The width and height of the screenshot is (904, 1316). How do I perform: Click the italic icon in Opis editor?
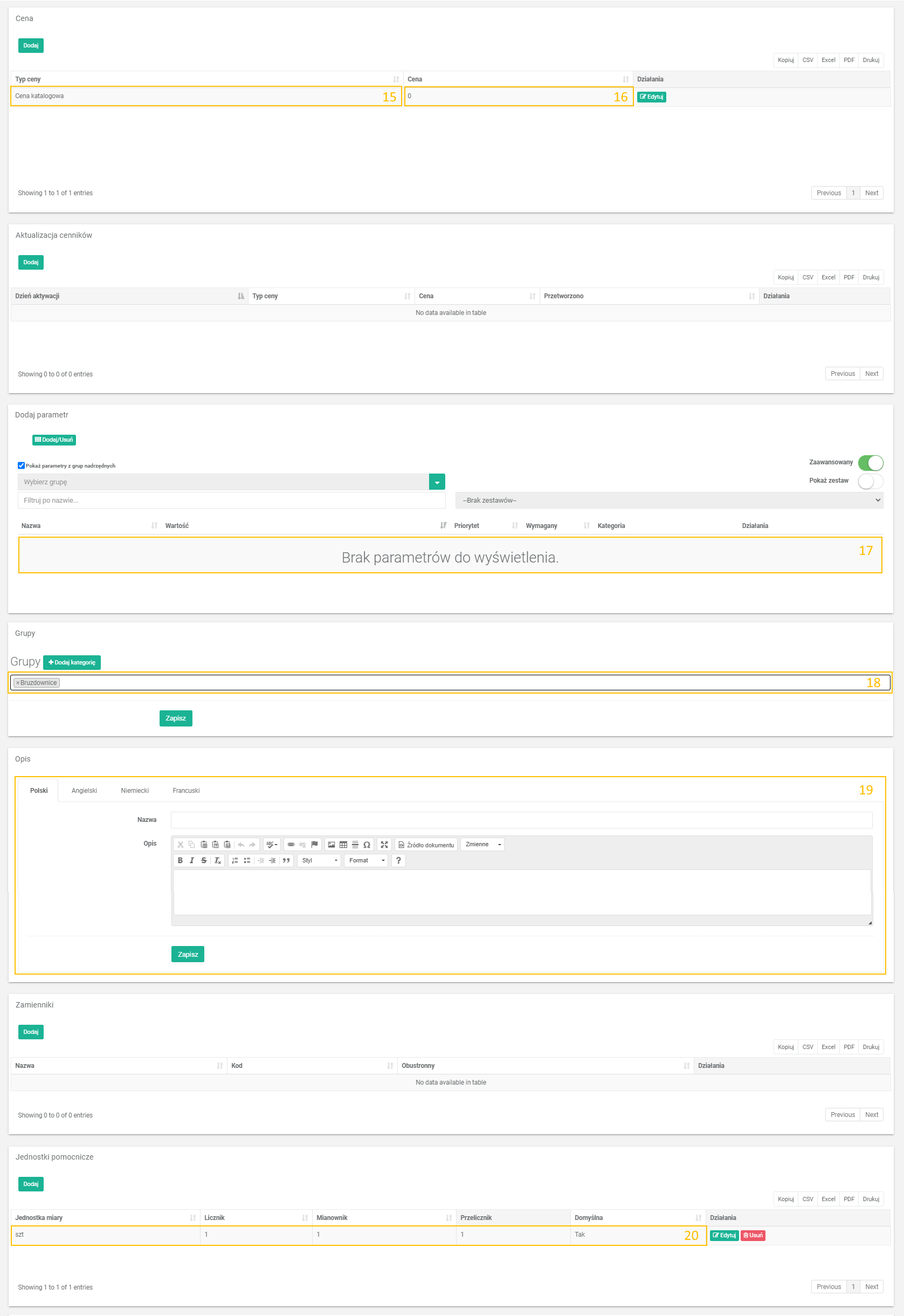tap(192, 860)
